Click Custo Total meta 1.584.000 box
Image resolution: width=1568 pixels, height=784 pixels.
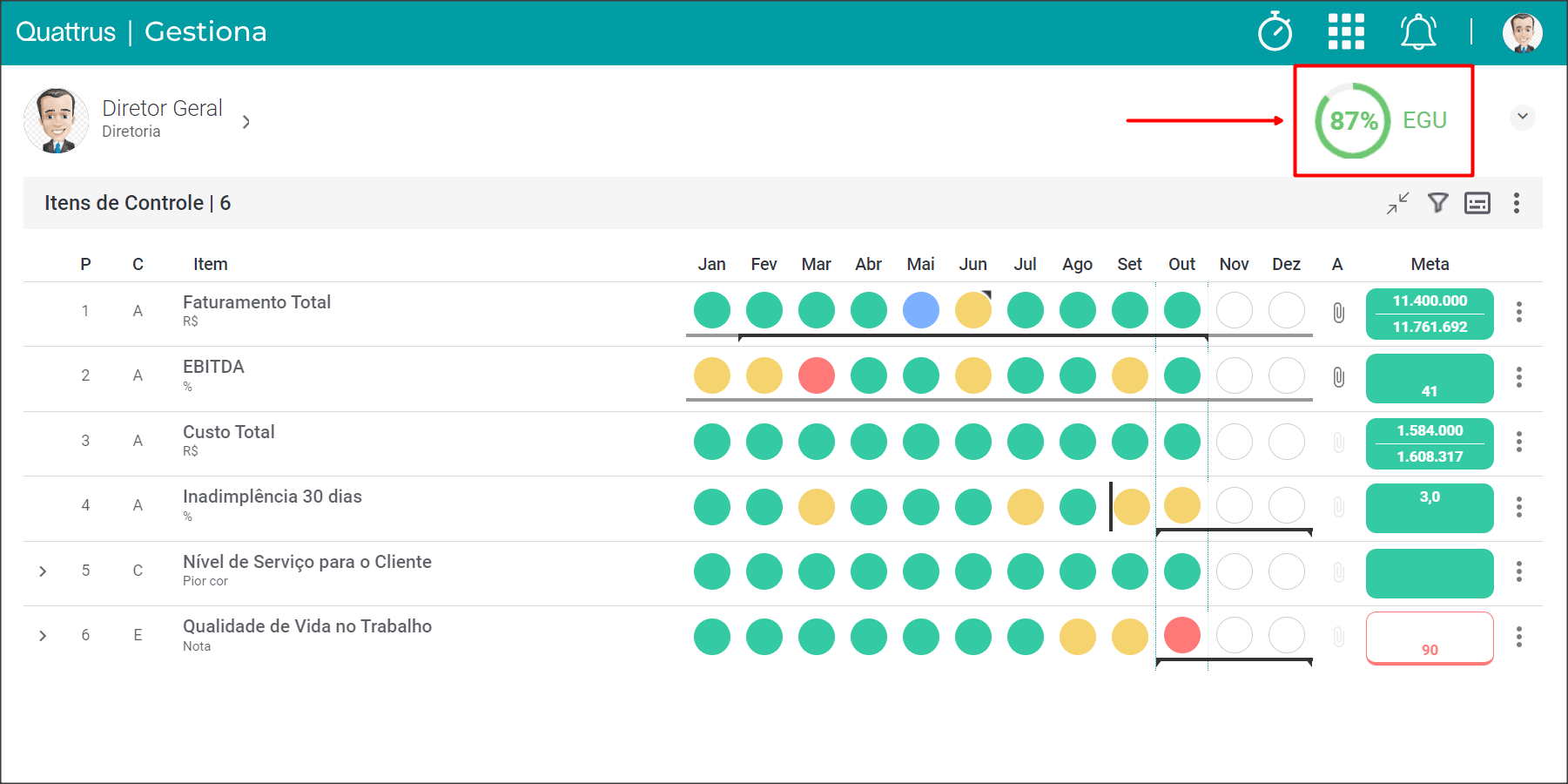click(x=1430, y=443)
